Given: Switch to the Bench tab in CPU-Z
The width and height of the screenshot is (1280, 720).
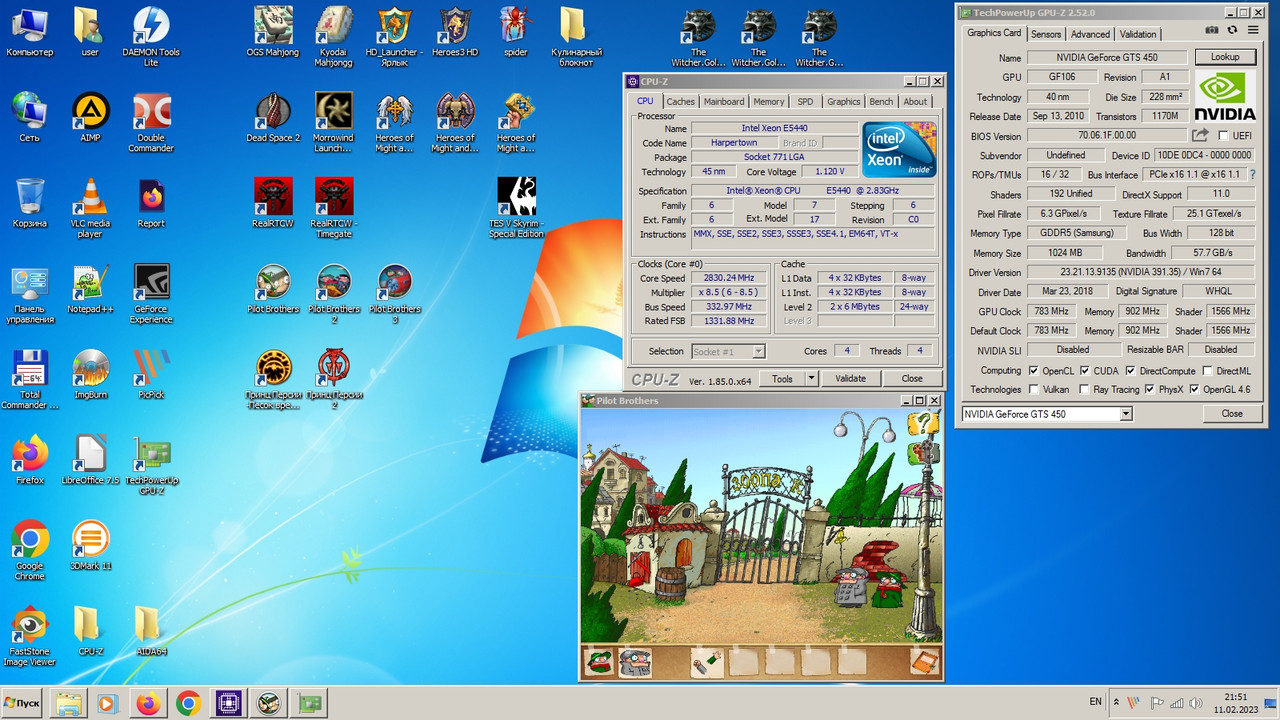Looking at the screenshot, I should pos(881,101).
